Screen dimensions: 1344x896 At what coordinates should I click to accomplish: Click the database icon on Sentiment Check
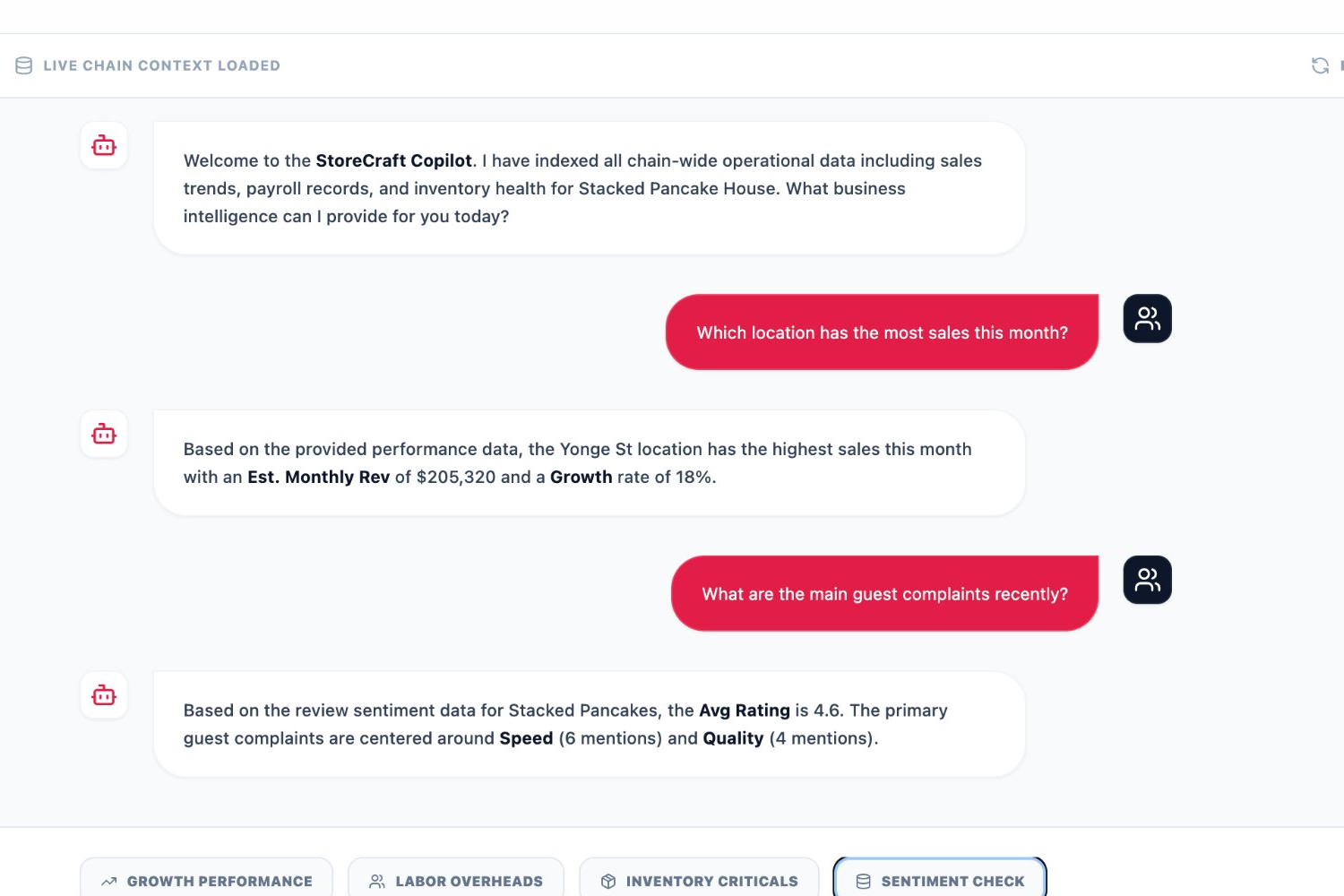click(x=863, y=881)
